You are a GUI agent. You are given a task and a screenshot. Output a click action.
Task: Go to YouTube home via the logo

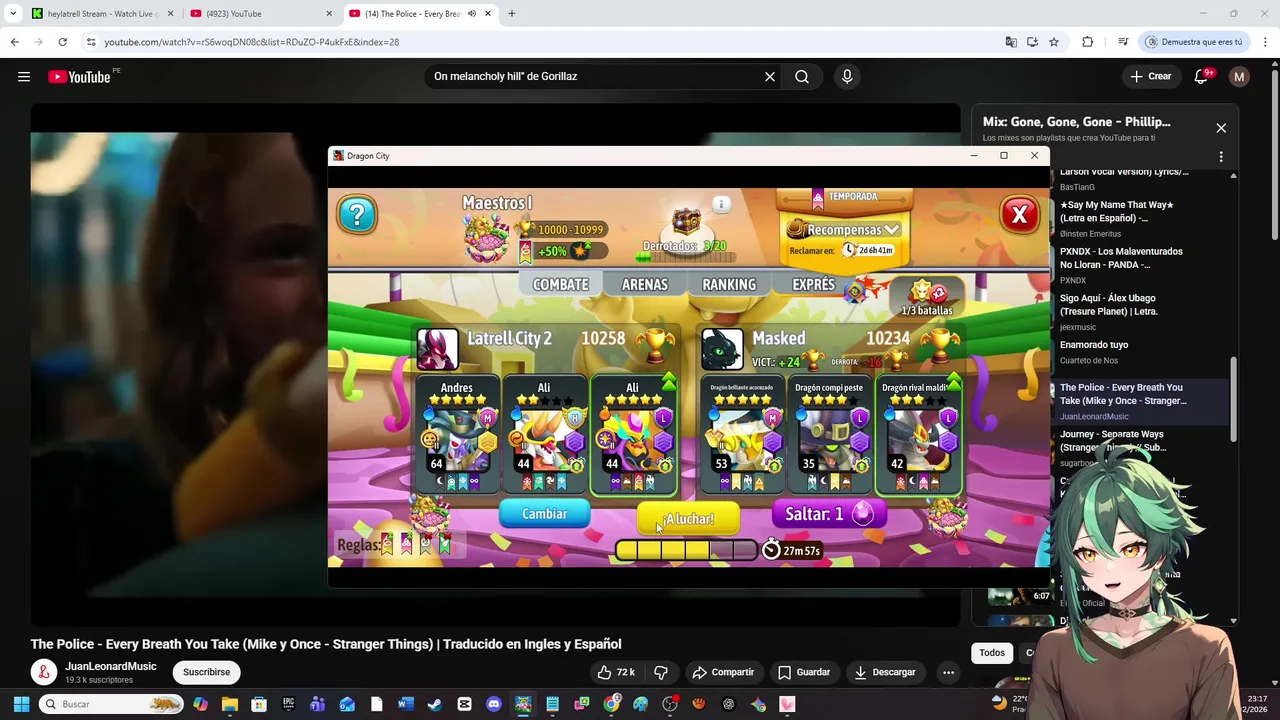coord(79,77)
